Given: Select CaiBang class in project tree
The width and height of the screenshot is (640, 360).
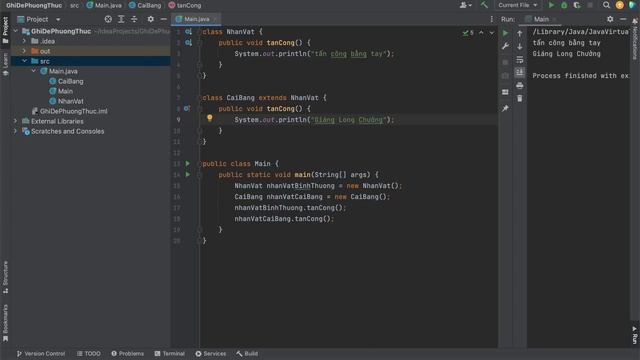Looking at the screenshot, I should pos(66,81).
